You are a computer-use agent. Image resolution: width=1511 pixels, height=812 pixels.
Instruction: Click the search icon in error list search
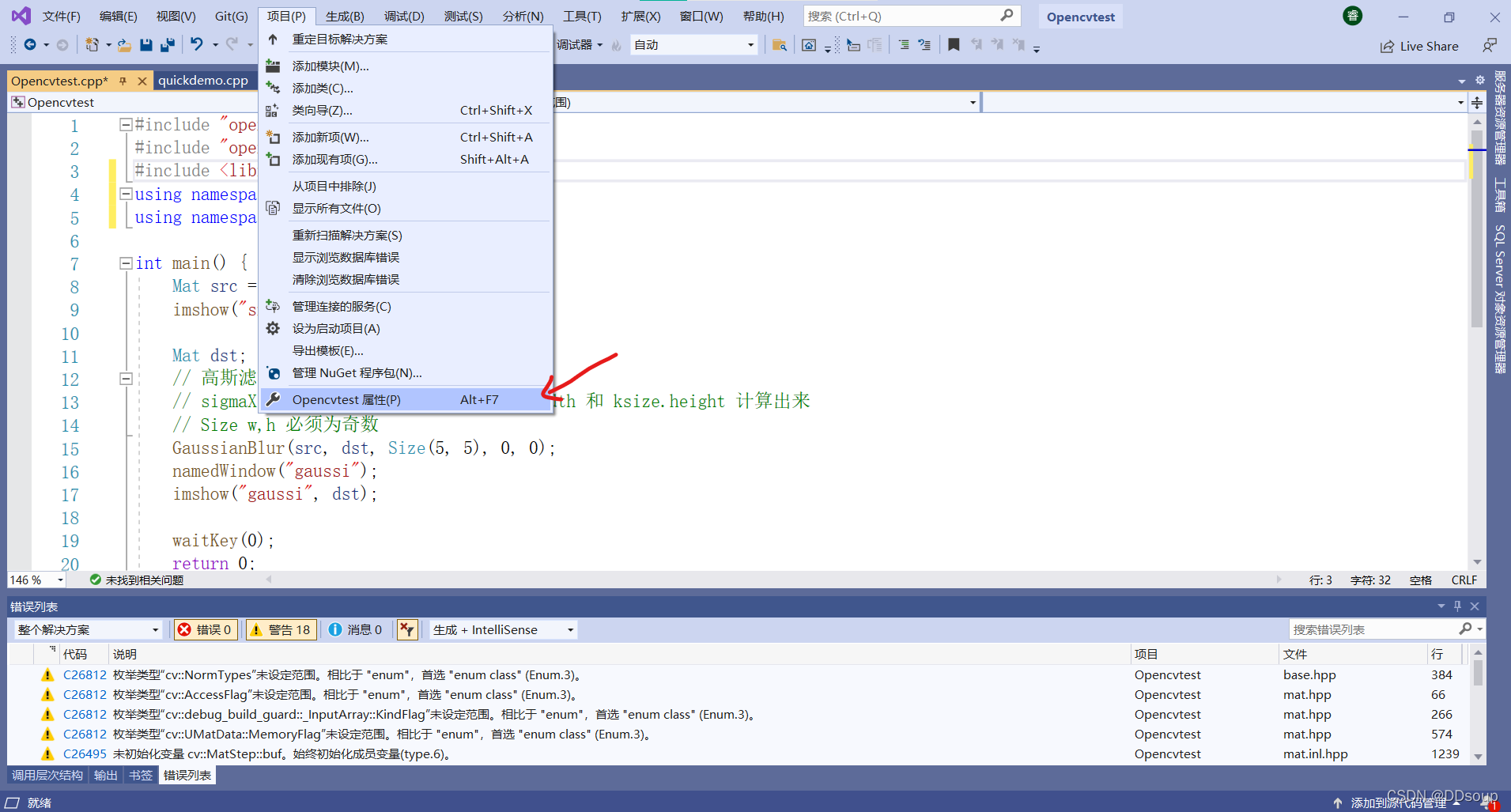(x=1465, y=629)
